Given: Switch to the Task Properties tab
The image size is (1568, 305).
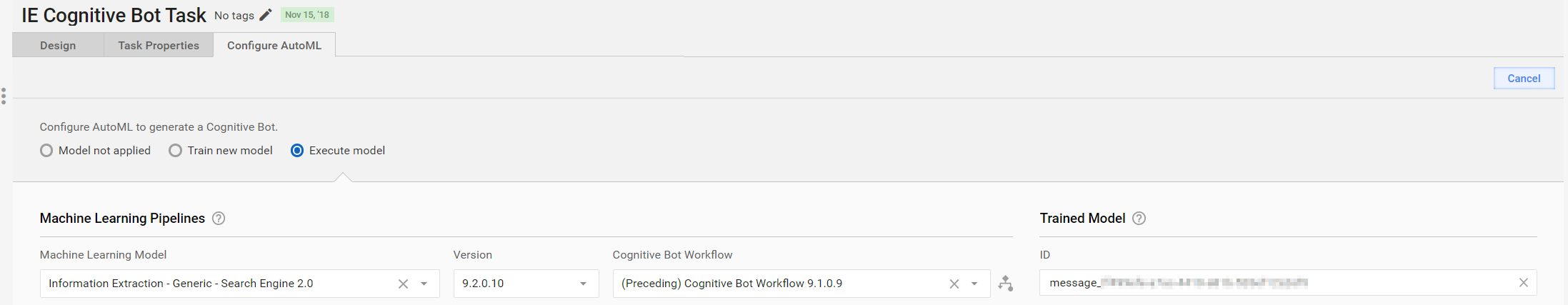Looking at the screenshot, I should (x=159, y=45).
